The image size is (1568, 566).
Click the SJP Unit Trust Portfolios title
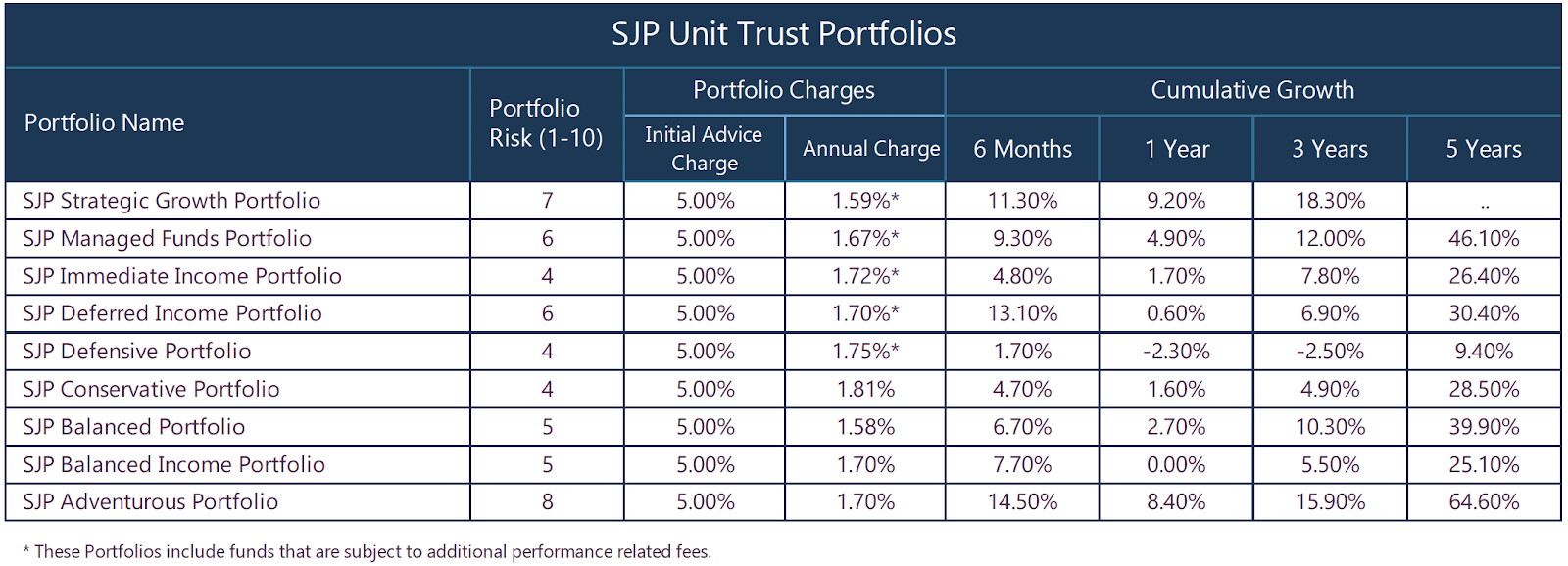[x=784, y=34]
